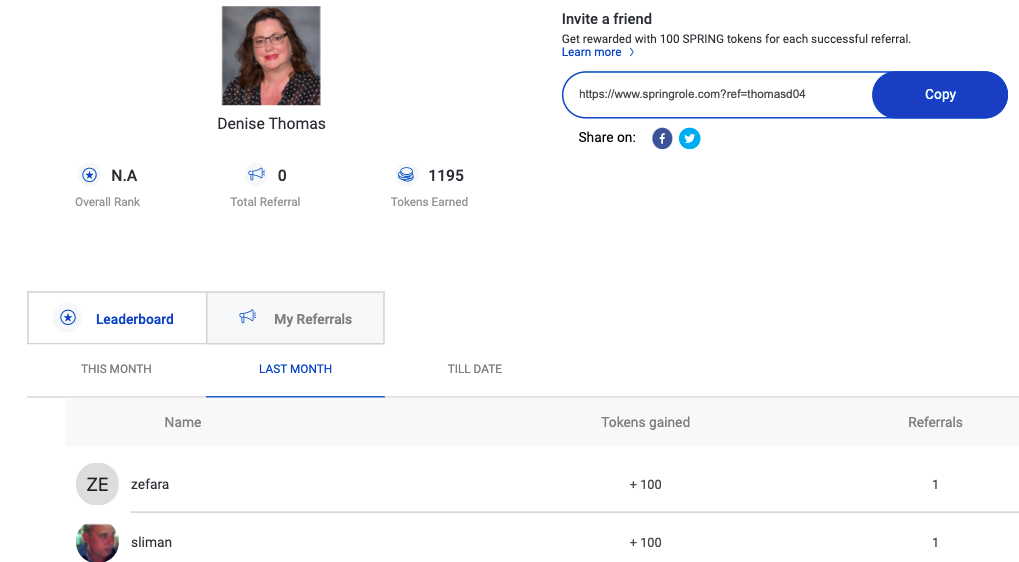Select the THIS MONTH tab

(116, 369)
